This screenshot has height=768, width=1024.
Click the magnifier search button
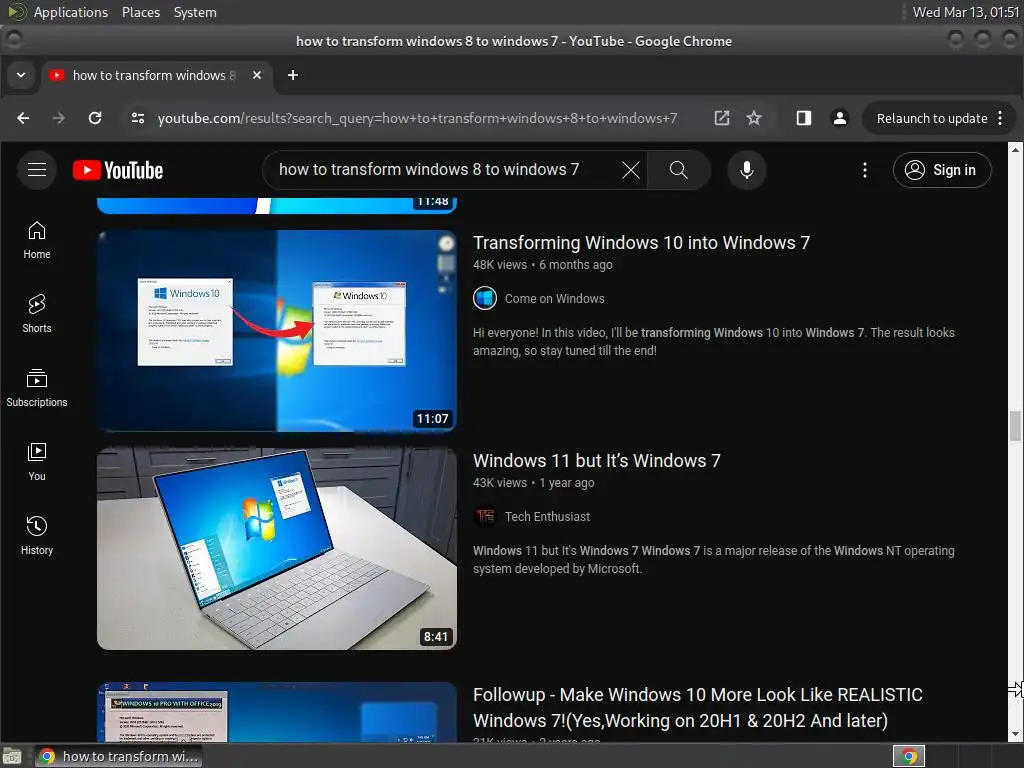point(679,170)
